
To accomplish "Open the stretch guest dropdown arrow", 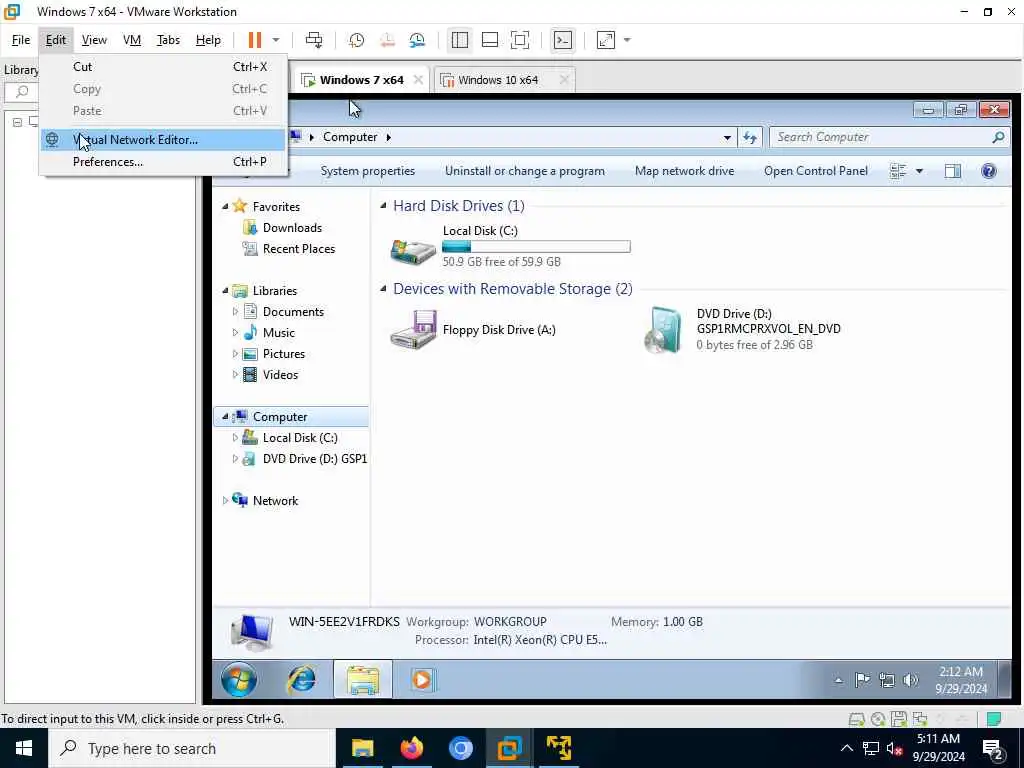I will (x=627, y=40).
